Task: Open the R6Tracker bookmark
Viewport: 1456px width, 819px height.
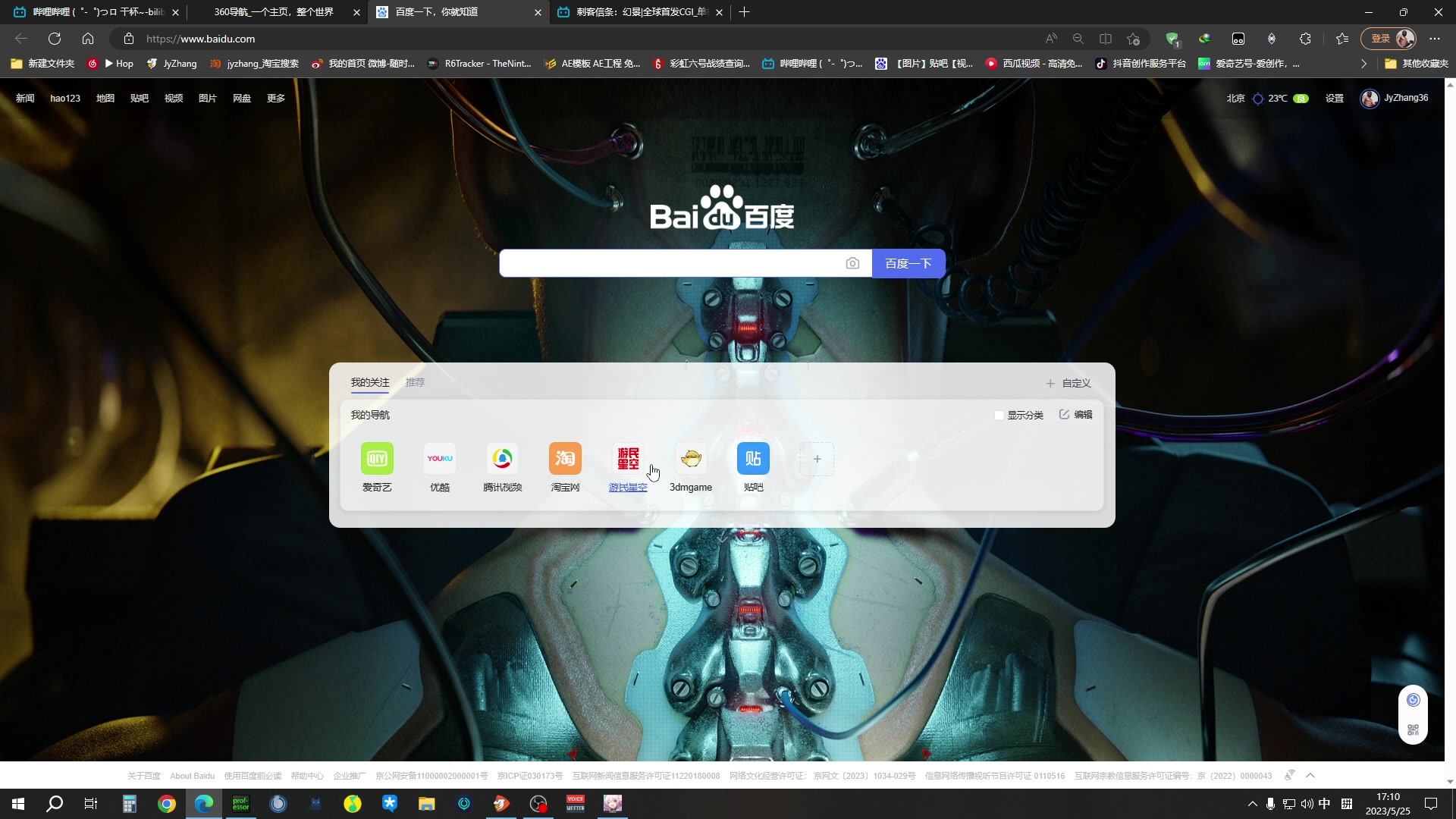Action: point(479,64)
